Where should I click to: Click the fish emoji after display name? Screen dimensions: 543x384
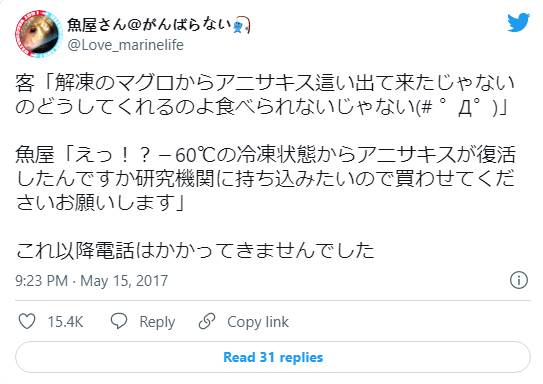242,25
